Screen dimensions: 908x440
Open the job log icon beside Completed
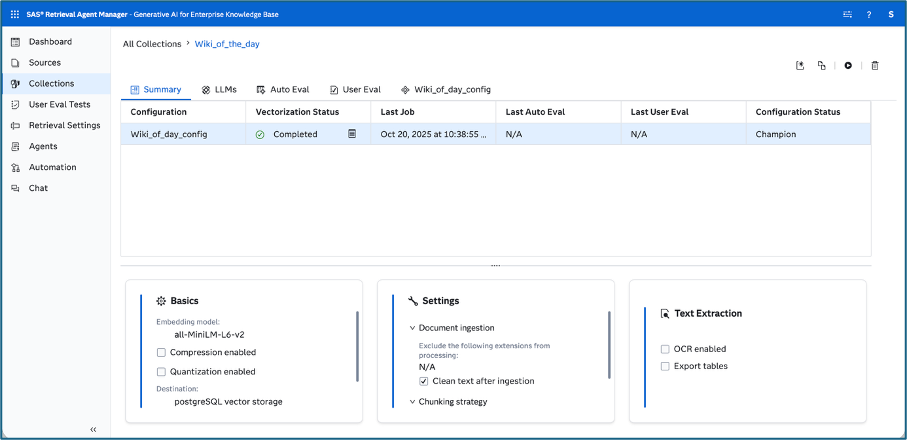[352, 134]
